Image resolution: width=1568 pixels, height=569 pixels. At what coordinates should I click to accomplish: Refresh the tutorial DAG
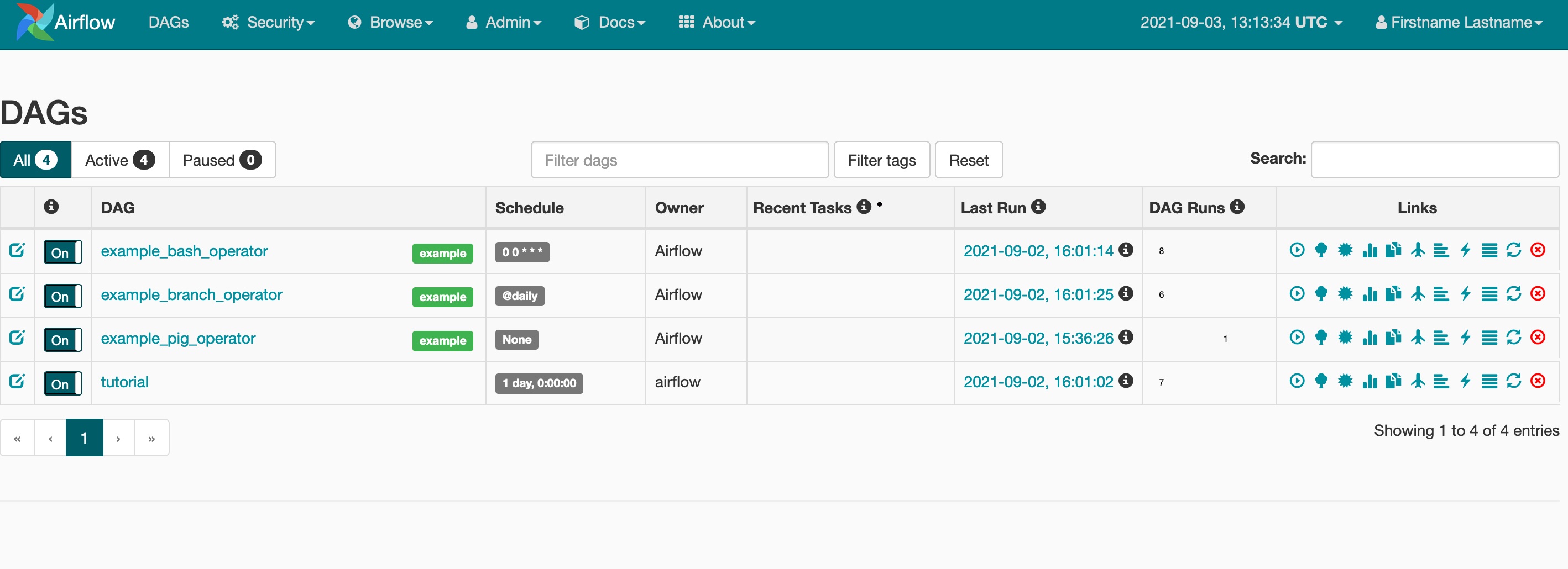point(1514,381)
